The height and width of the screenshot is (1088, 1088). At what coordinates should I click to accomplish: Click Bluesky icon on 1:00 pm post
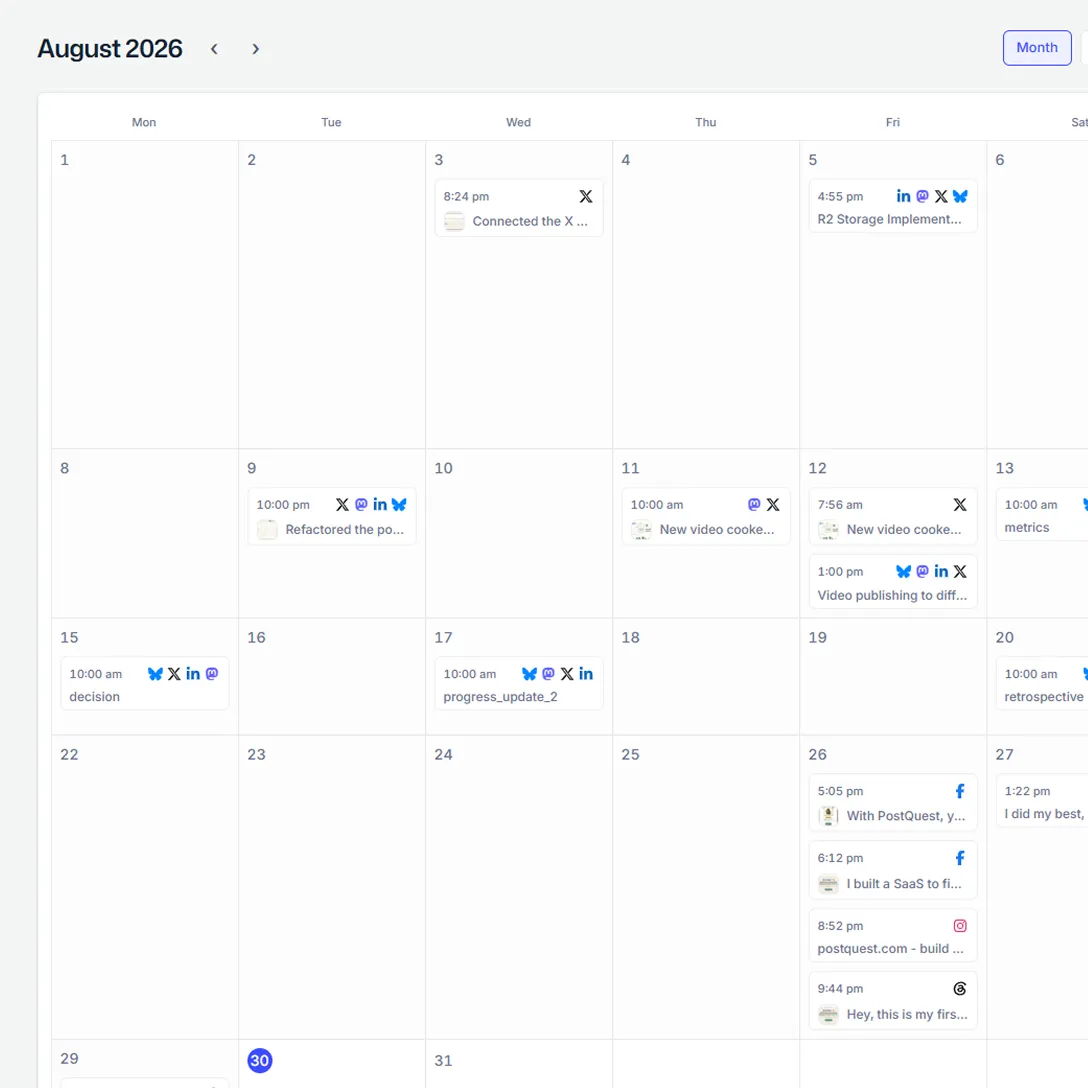[x=903, y=571]
